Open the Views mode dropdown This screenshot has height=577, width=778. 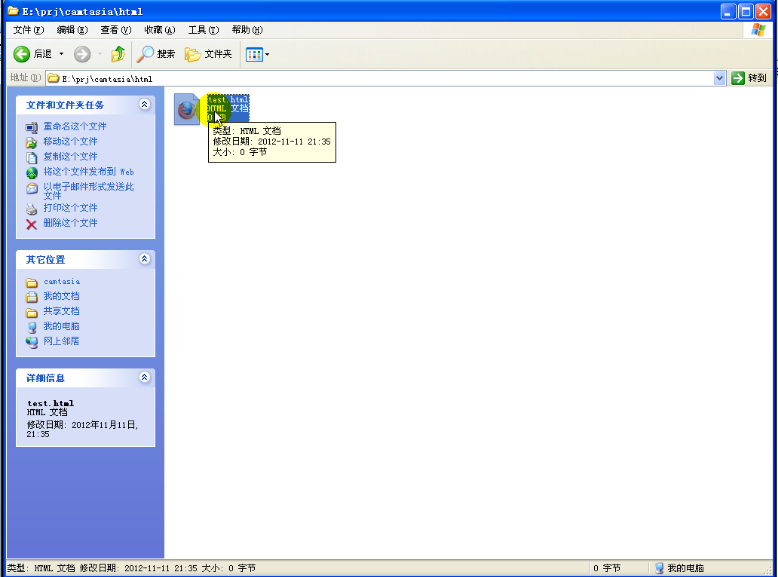point(258,54)
